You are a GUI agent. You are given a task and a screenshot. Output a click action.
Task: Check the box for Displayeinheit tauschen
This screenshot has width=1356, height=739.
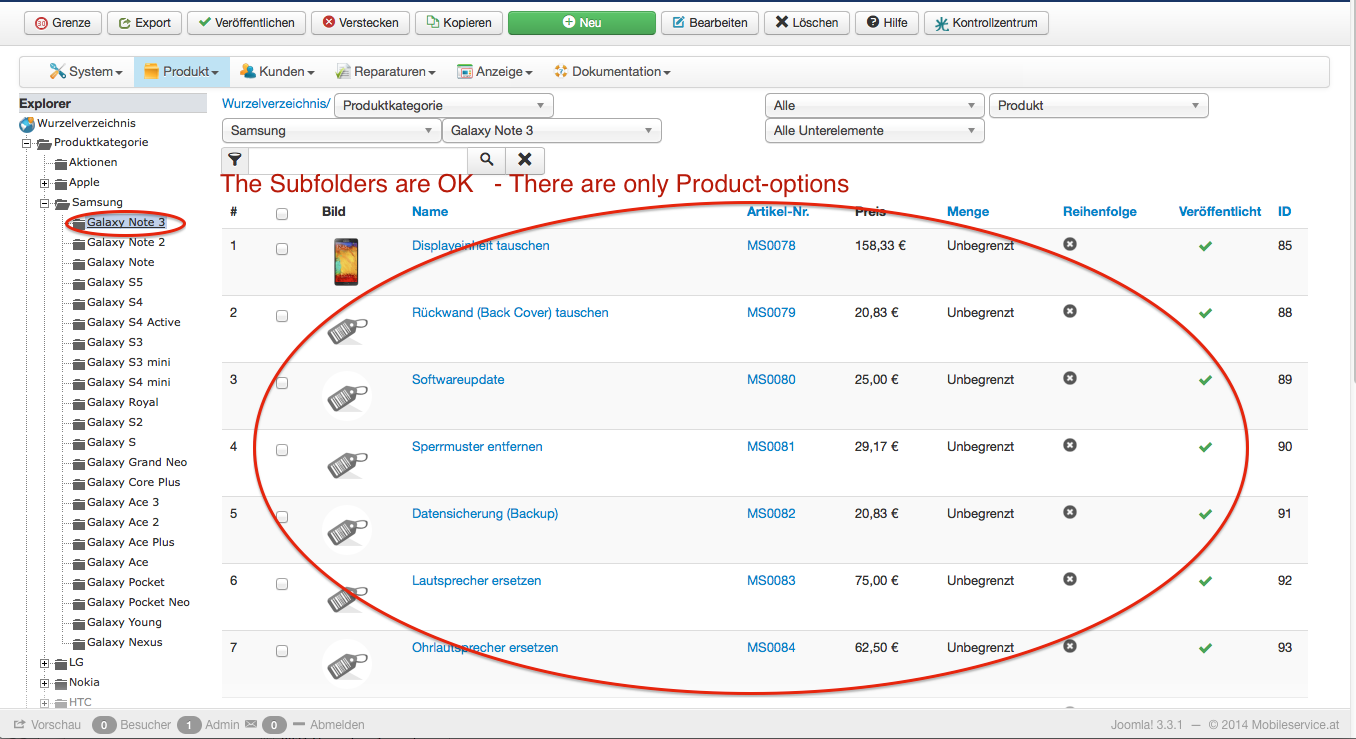[x=282, y=249]
